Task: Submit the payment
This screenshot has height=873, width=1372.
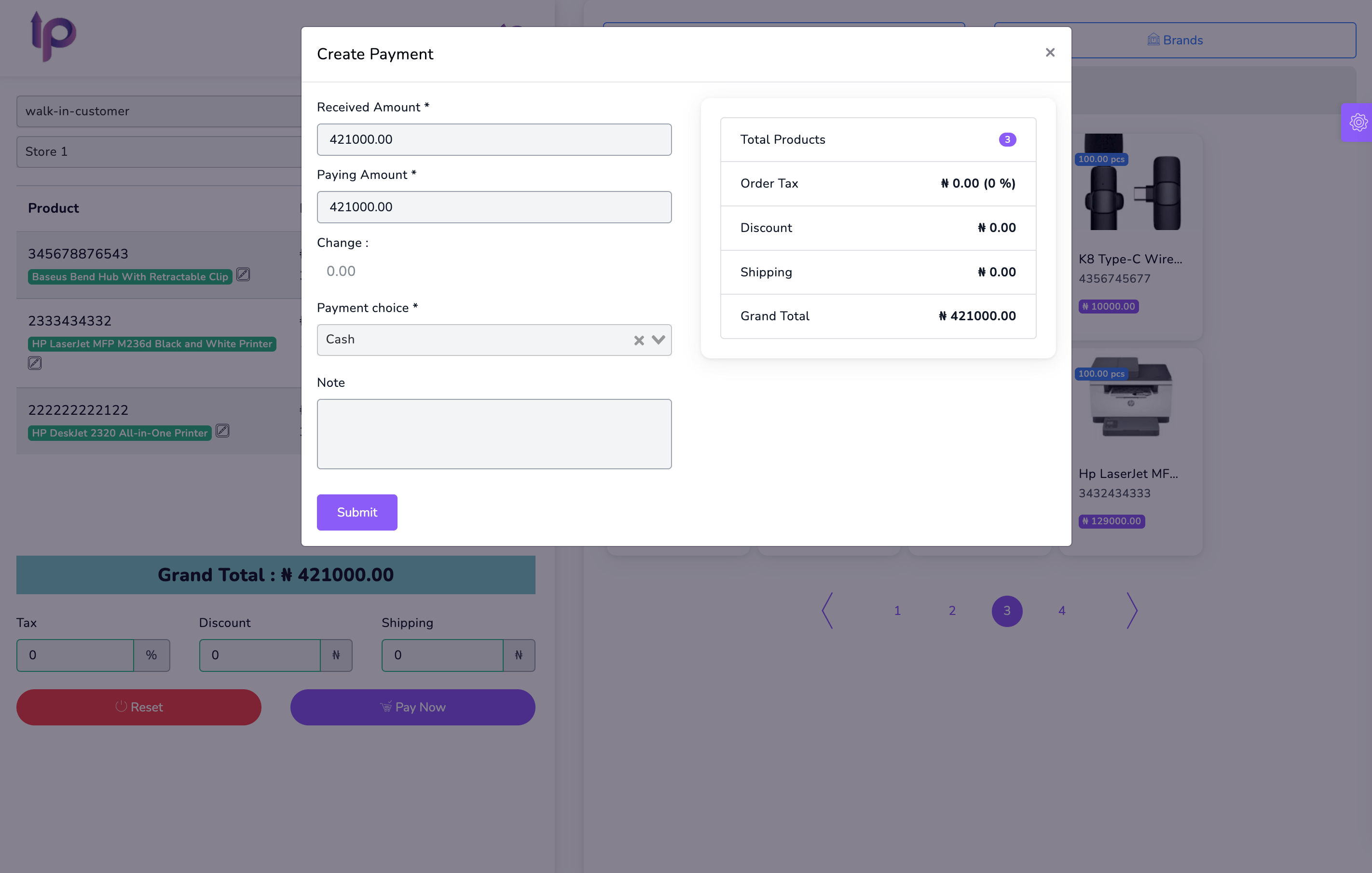Action: click(357, 512)
